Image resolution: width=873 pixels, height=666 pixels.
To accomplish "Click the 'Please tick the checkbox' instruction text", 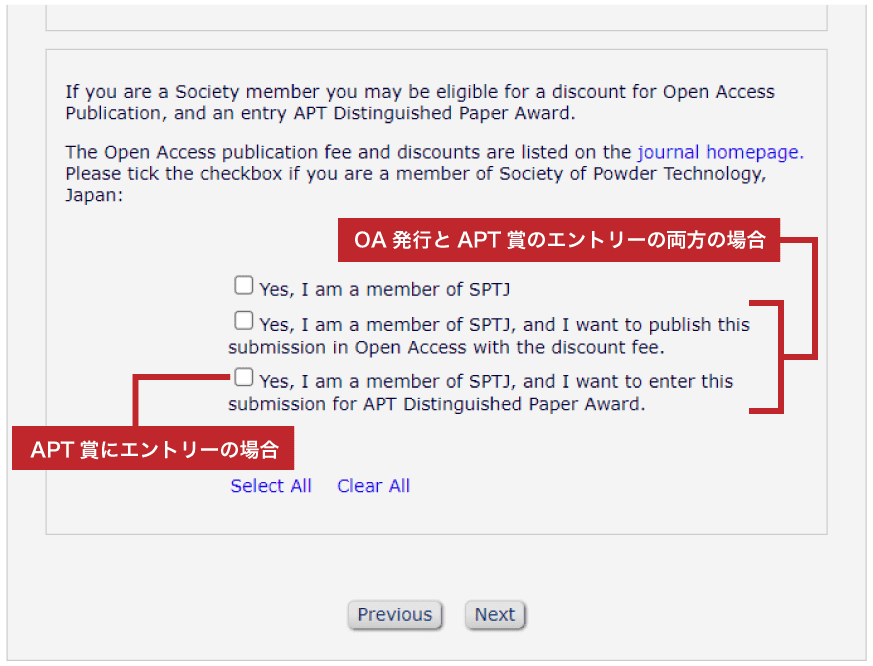I will tap(415, 174).
